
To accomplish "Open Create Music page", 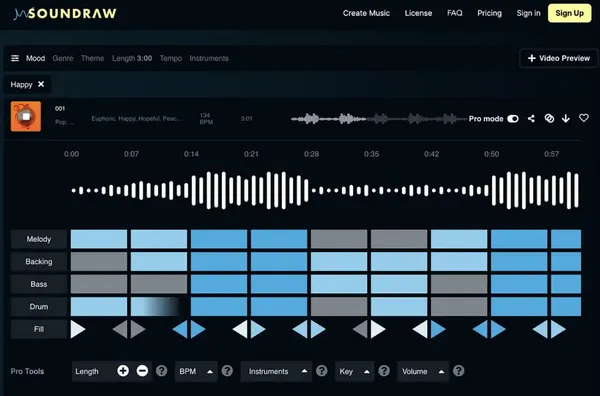I will coord(366,13).
